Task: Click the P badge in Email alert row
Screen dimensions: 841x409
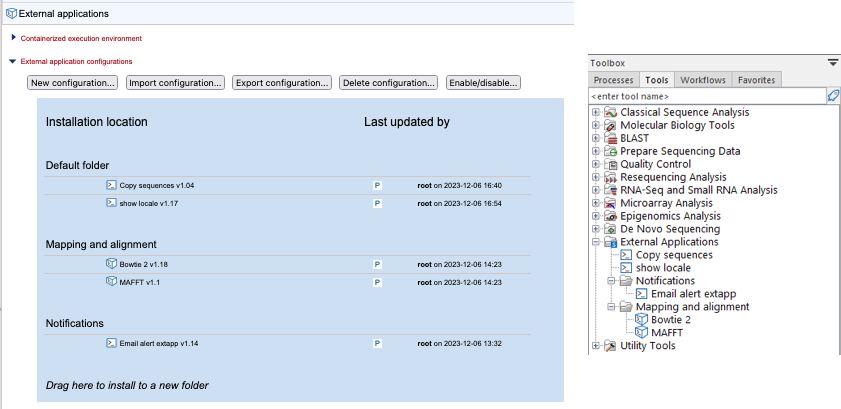Action: [x=377, y=344]
